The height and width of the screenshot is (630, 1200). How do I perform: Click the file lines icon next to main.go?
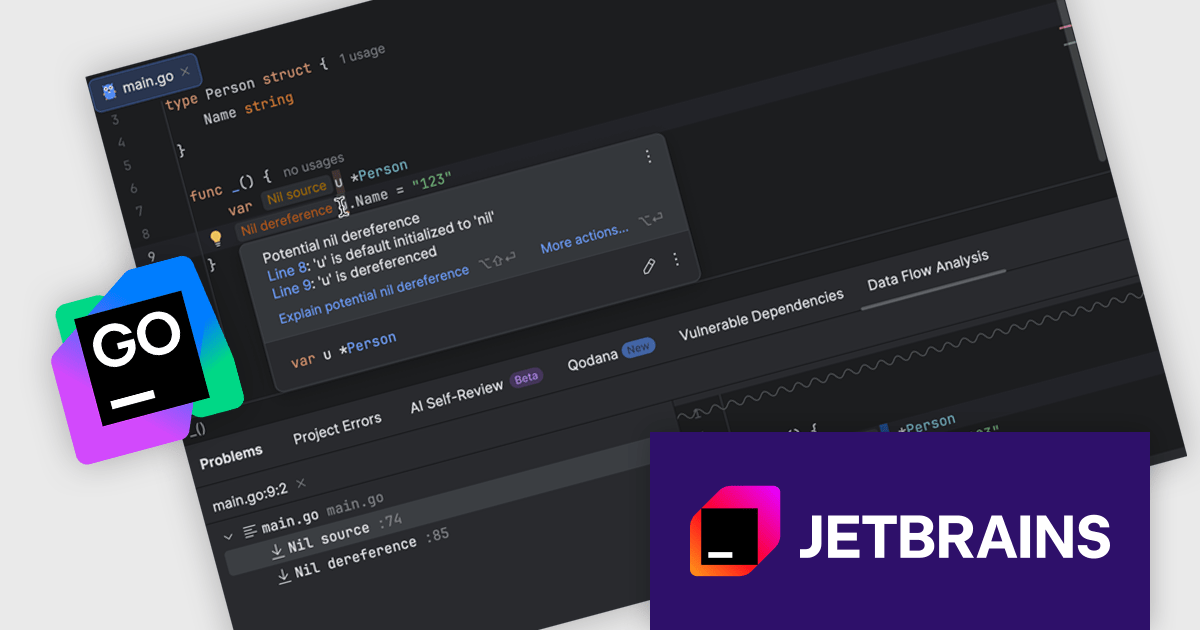(249, 530)
